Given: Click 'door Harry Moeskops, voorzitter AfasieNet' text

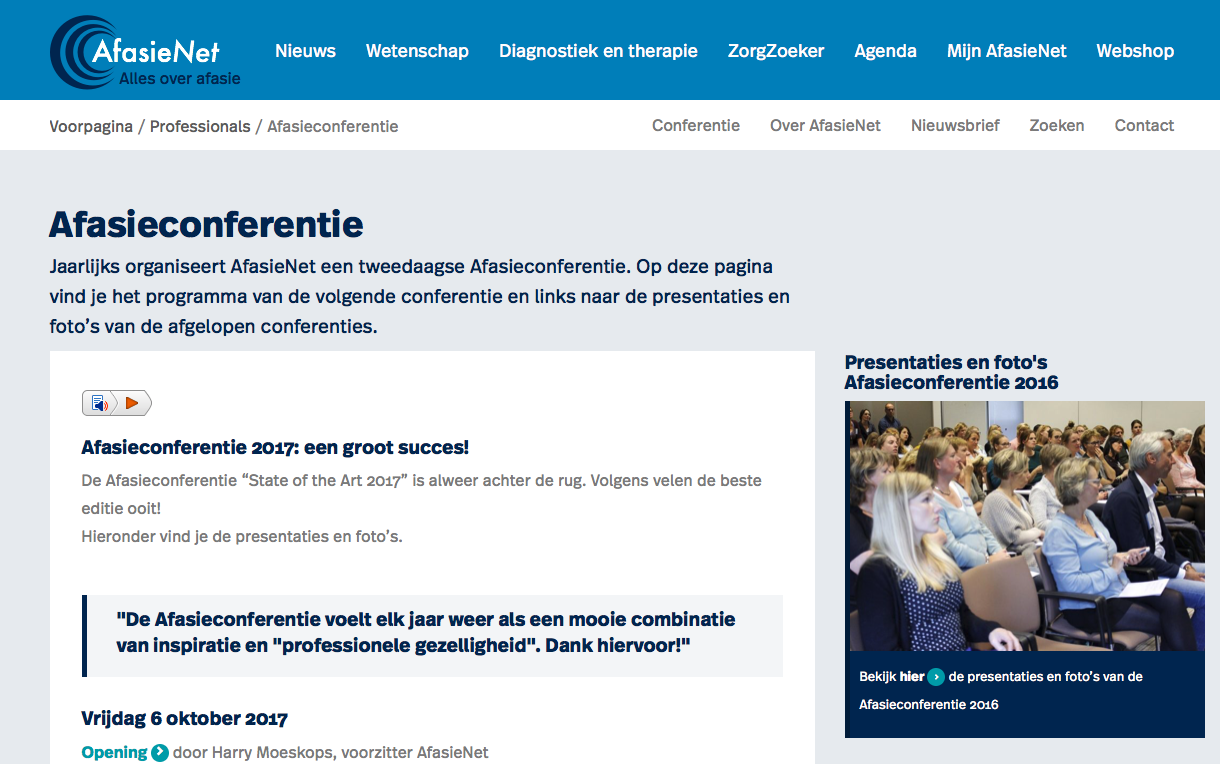Looking at the screenshot, I should 331,753.
